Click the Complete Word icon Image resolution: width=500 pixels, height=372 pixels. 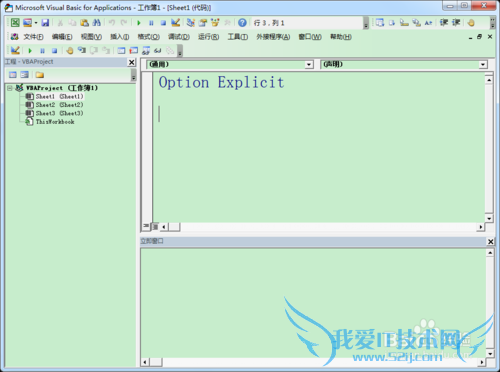tap(428, 23)
